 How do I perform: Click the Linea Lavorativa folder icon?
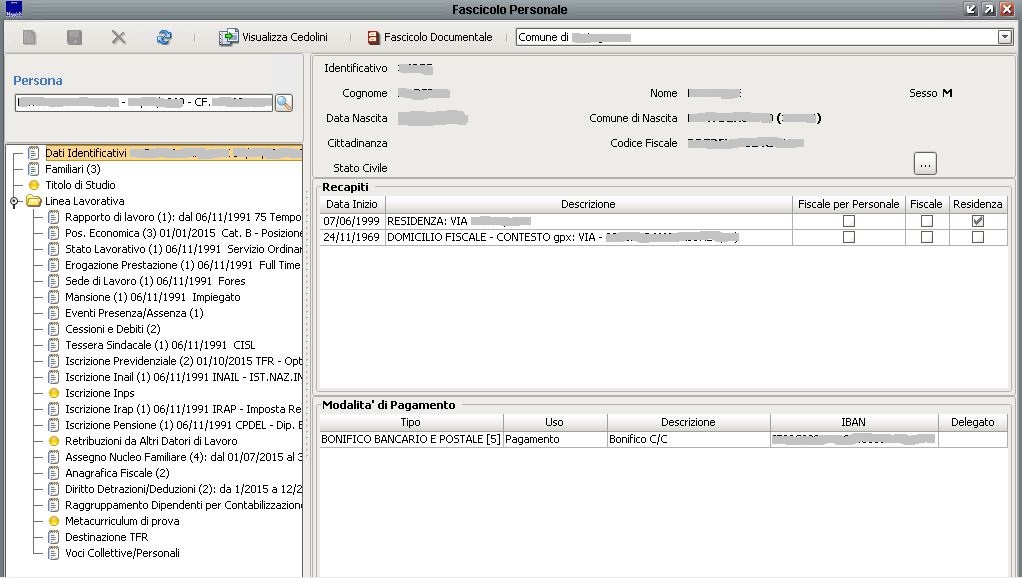pyautogui.click(x=33, y=201)
